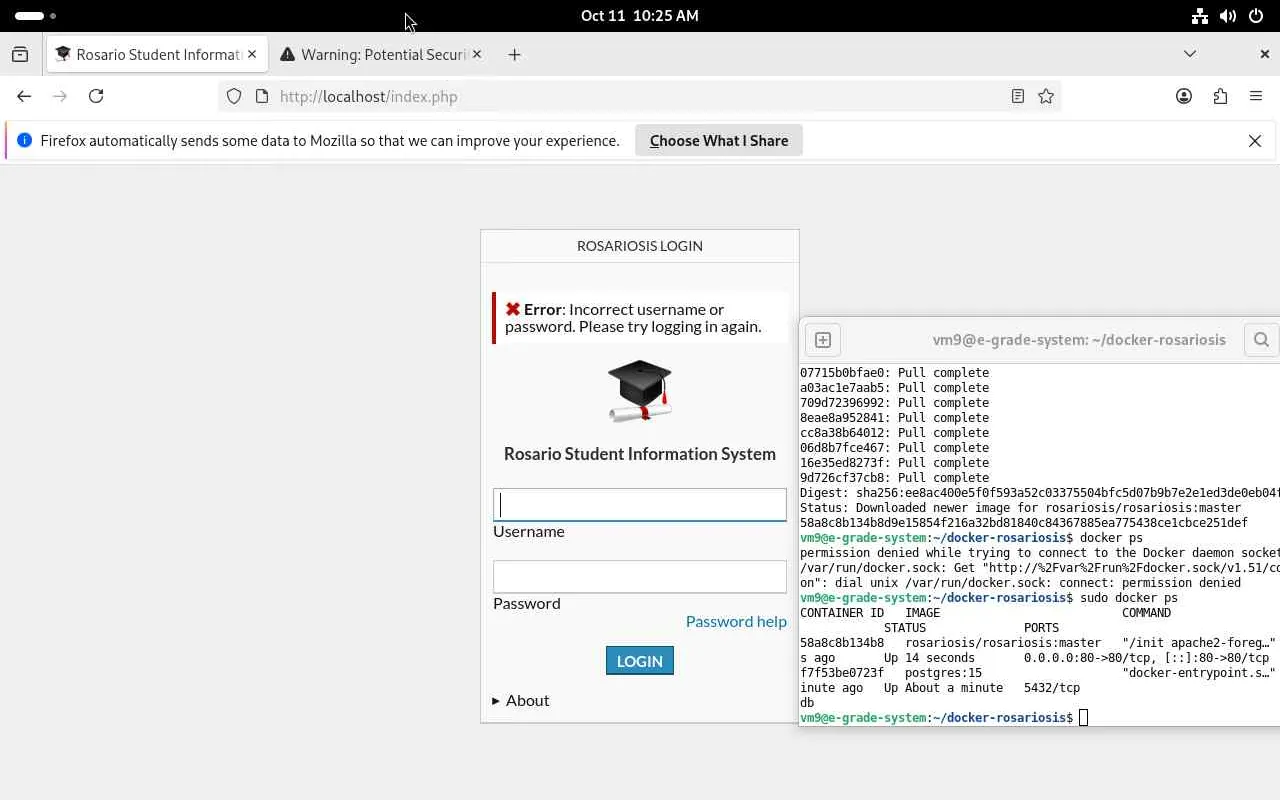Focus the Password input field

coord(640,577)
